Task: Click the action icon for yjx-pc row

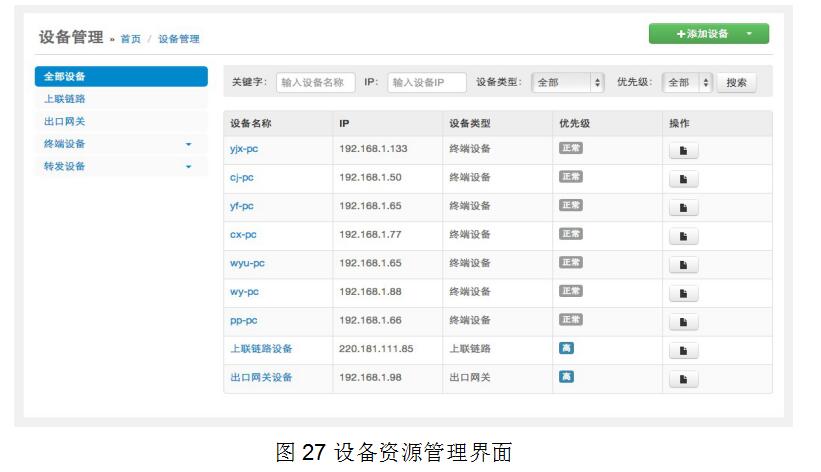Action: 683,151
